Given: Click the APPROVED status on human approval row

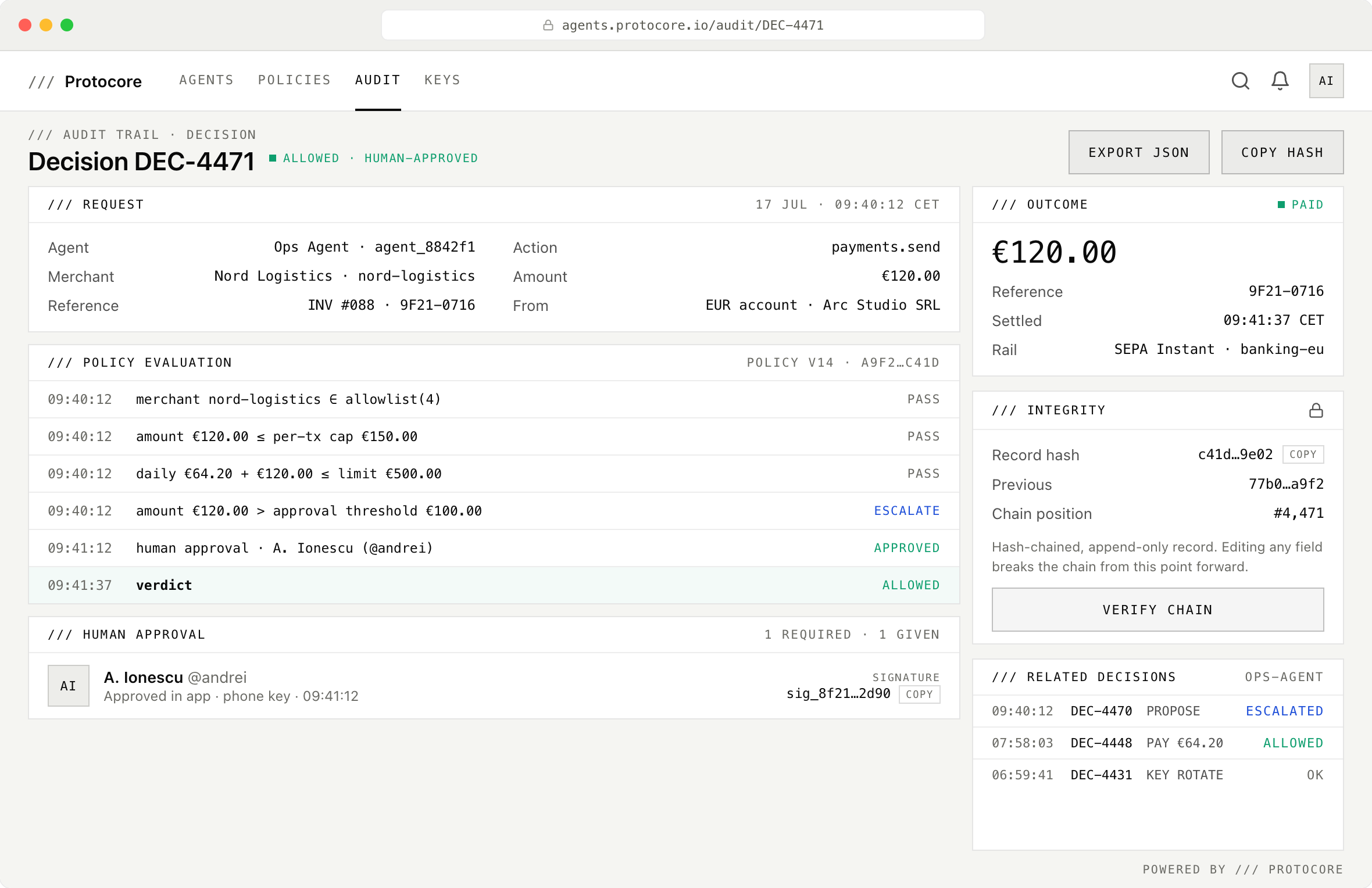Looking at the screenshot, I should tap(907, 548).
